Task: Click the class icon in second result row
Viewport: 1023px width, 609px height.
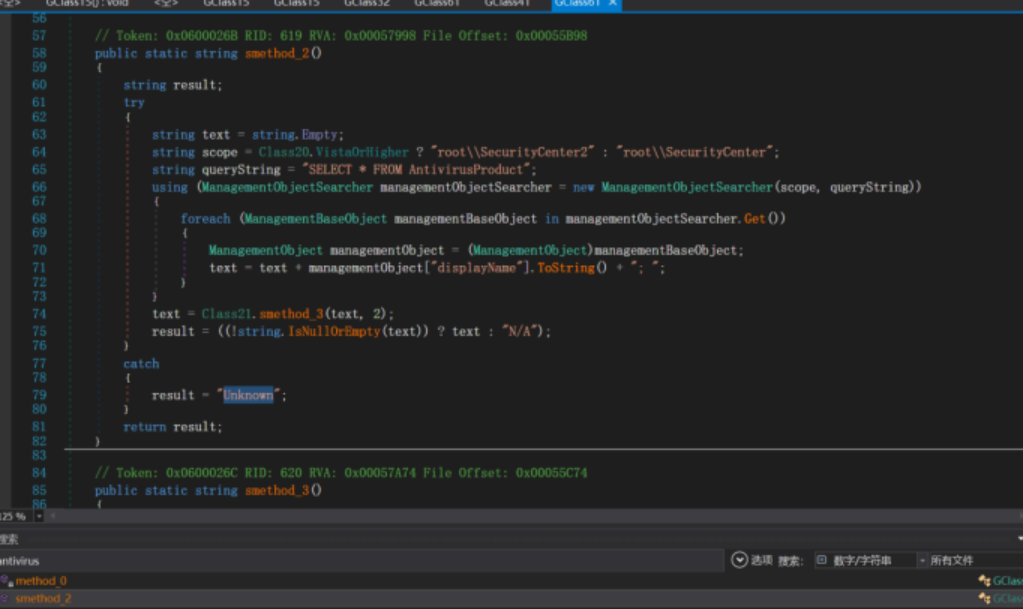Action: (x=984, y=598)
